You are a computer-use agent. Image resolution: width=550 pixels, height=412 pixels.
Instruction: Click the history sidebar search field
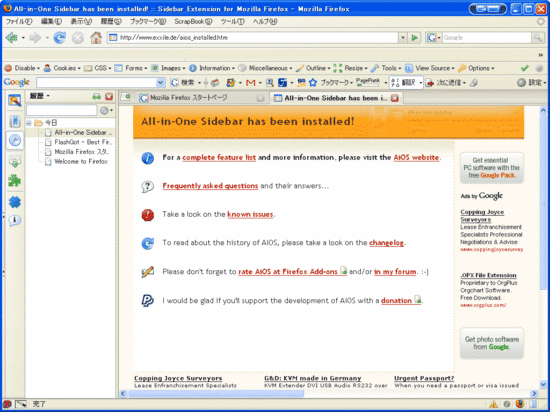click(x=61, y=110)
